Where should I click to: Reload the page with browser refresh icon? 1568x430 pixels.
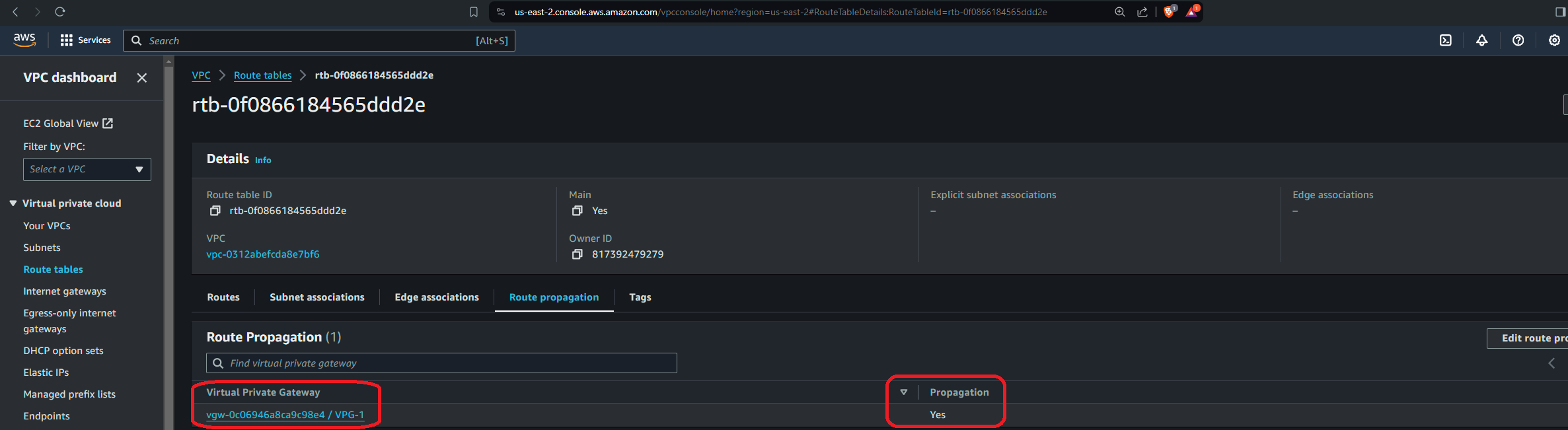60,12
